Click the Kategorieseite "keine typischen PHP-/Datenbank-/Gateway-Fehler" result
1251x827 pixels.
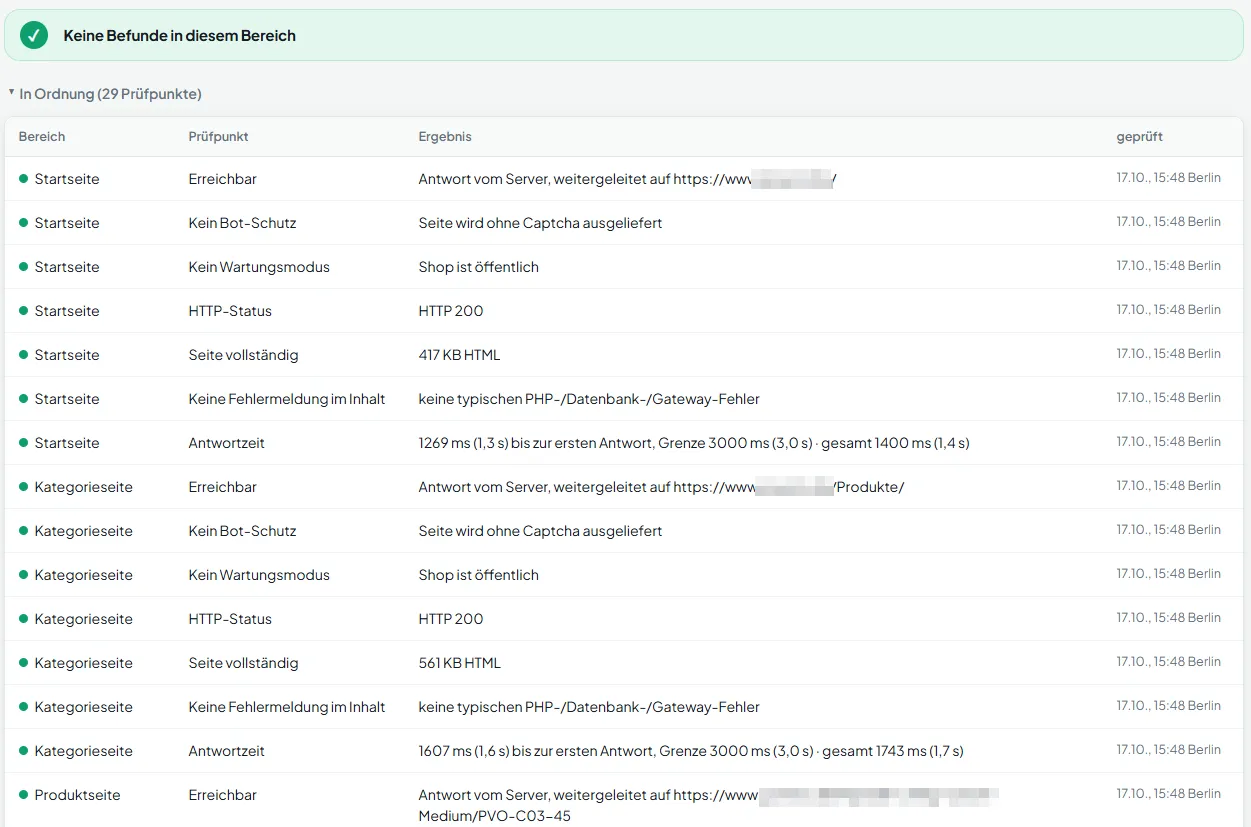pyautogui.click(x=589, y=707)
